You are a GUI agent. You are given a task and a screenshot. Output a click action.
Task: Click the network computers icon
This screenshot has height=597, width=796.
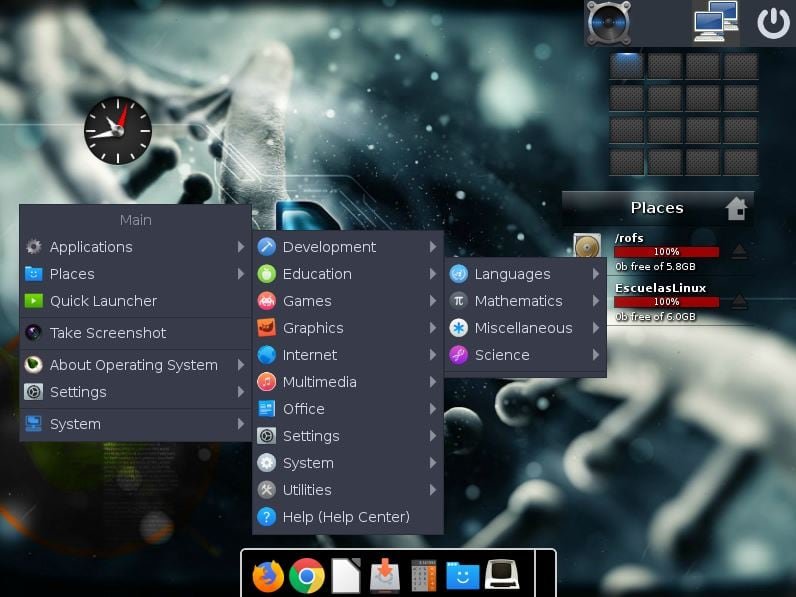716,21
